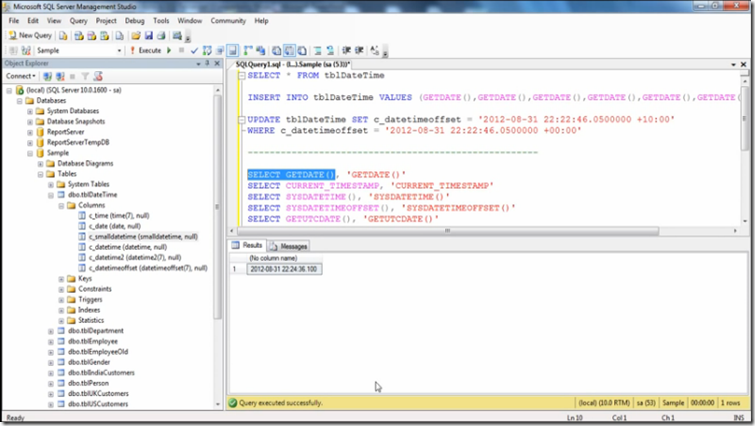Expand the ReportServer database node
This screenshot has width=755, height=426.
pos(30,132)
